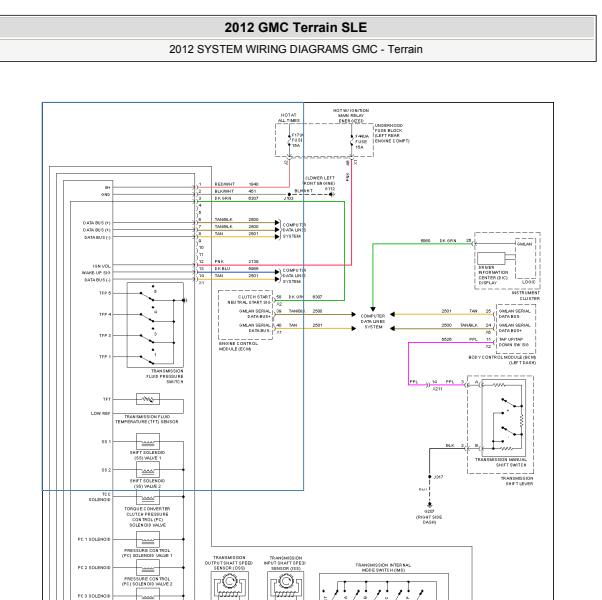Click the 'PNK' wire label at pin 12
This screenshot has height=600, width=602.
click(x=219, y=261)
